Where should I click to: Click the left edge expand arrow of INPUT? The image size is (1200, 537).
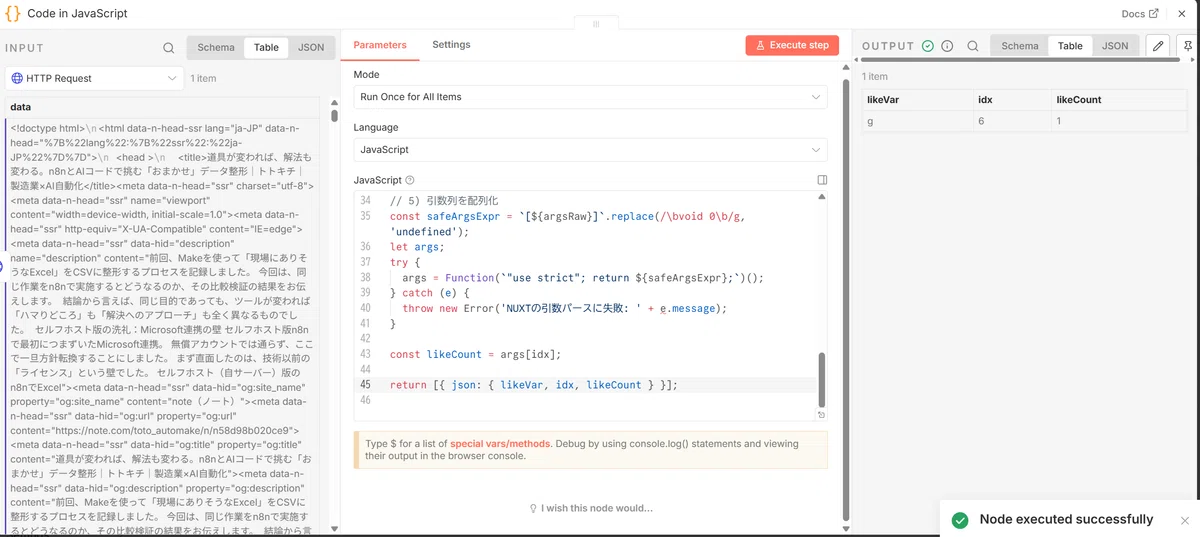click(3, 266)
